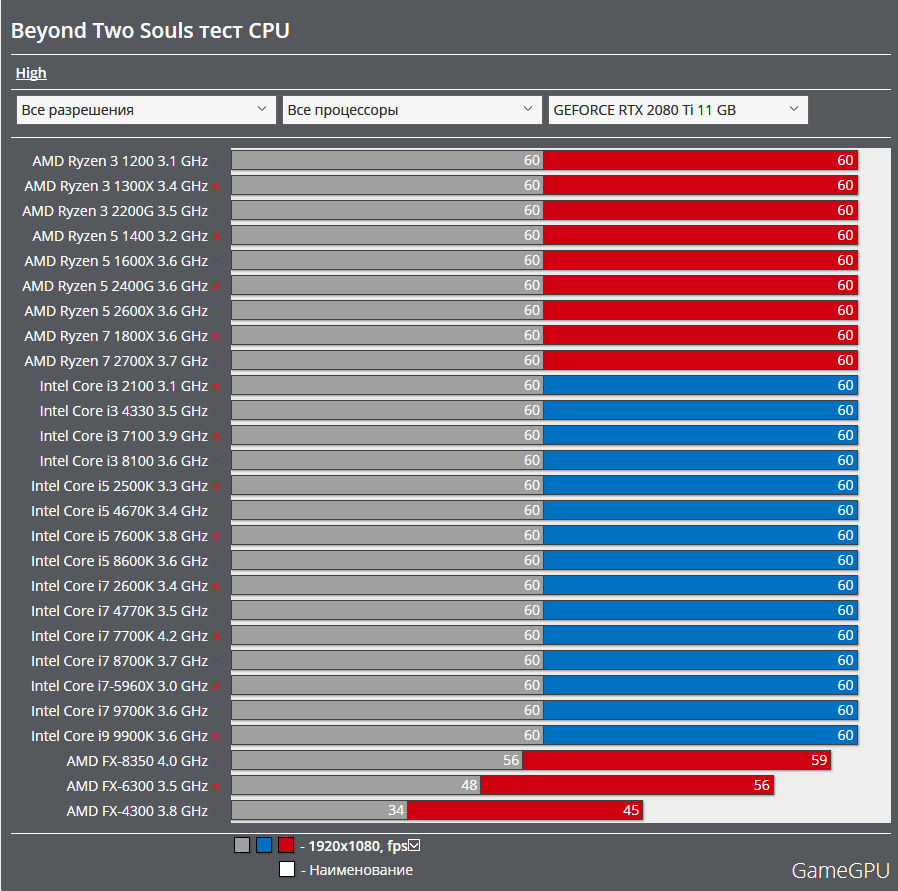Remove Intel Core i3 8100 row via red X
The width and height of the screenshot is (898, 891).
point(216,462)
